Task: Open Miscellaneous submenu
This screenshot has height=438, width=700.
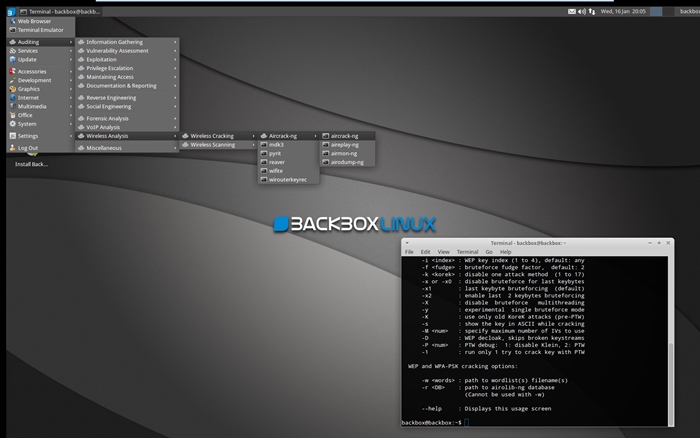Action: (127, 148)
